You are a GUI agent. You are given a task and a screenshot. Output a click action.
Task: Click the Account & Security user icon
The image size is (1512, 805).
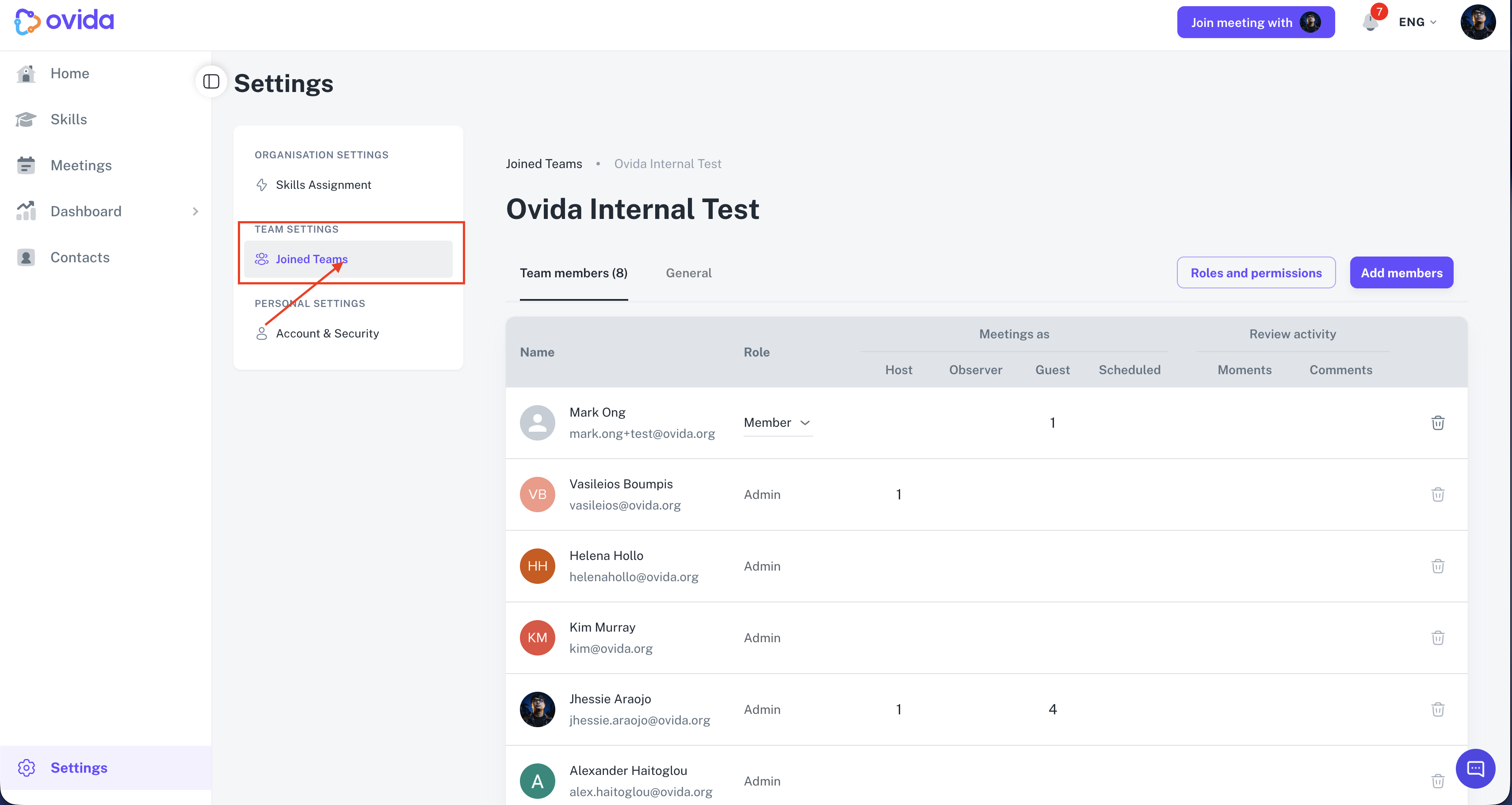(x=262, y=333)
